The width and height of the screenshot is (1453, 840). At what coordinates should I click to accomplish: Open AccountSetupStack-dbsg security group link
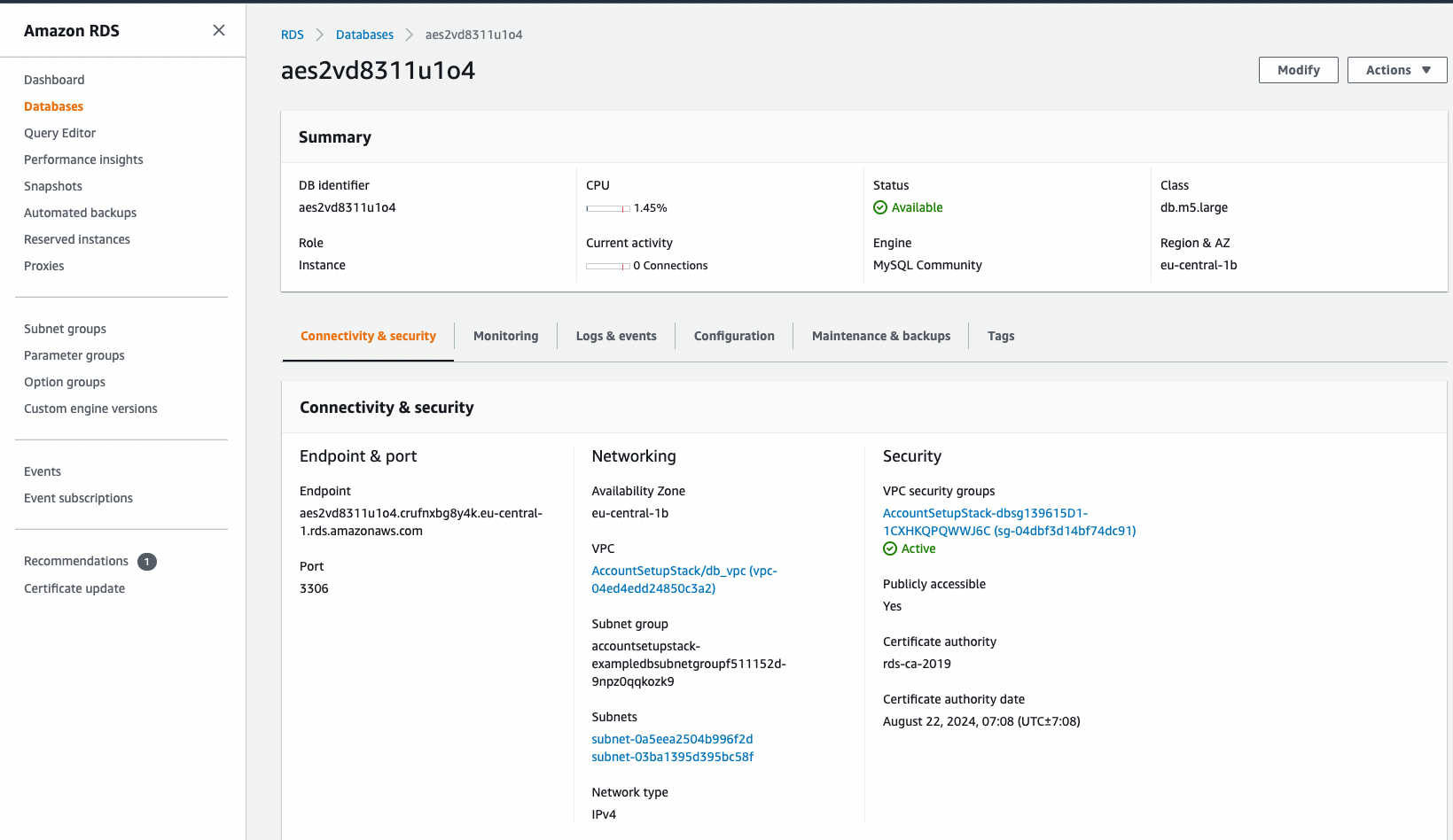[x=1009, y=522]
